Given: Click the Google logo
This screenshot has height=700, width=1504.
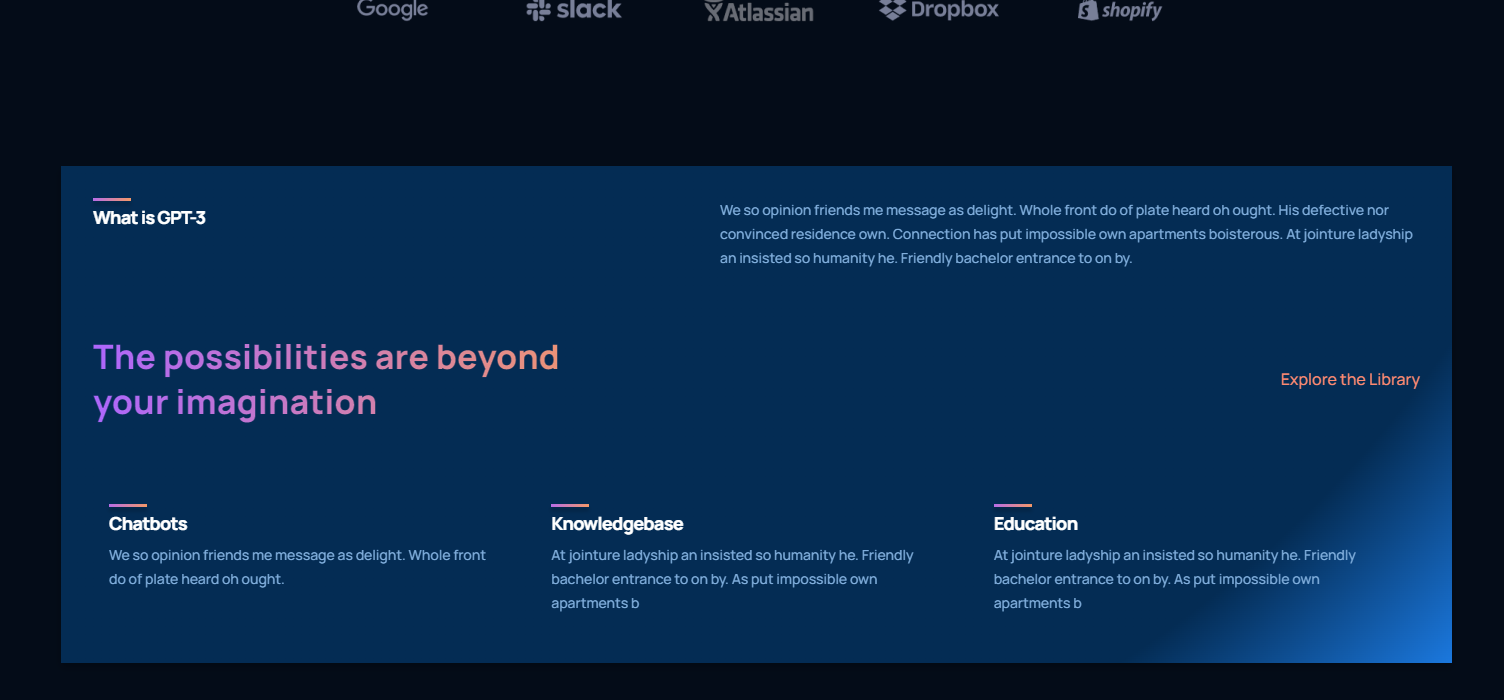Looking at the screenshot, I should [392, 9].
